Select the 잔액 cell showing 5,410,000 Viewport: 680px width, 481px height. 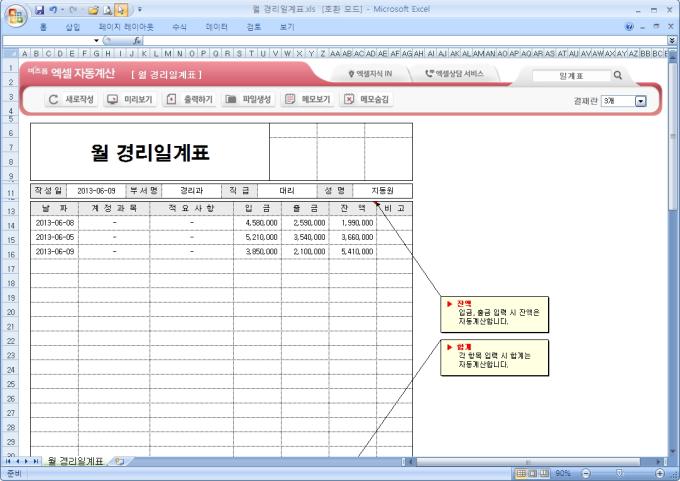pos(353,252)
